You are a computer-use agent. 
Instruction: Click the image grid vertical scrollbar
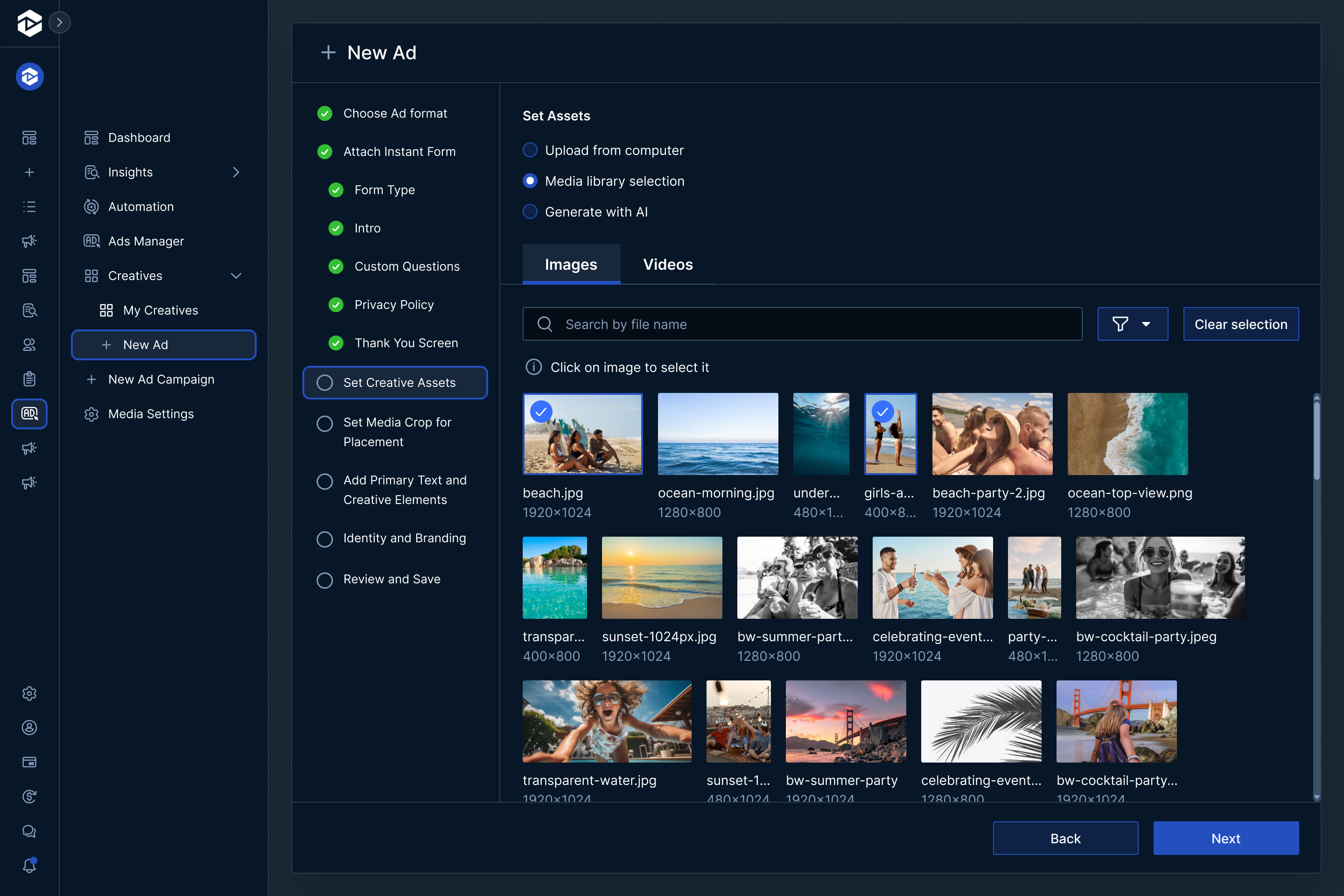(1316, 440)
